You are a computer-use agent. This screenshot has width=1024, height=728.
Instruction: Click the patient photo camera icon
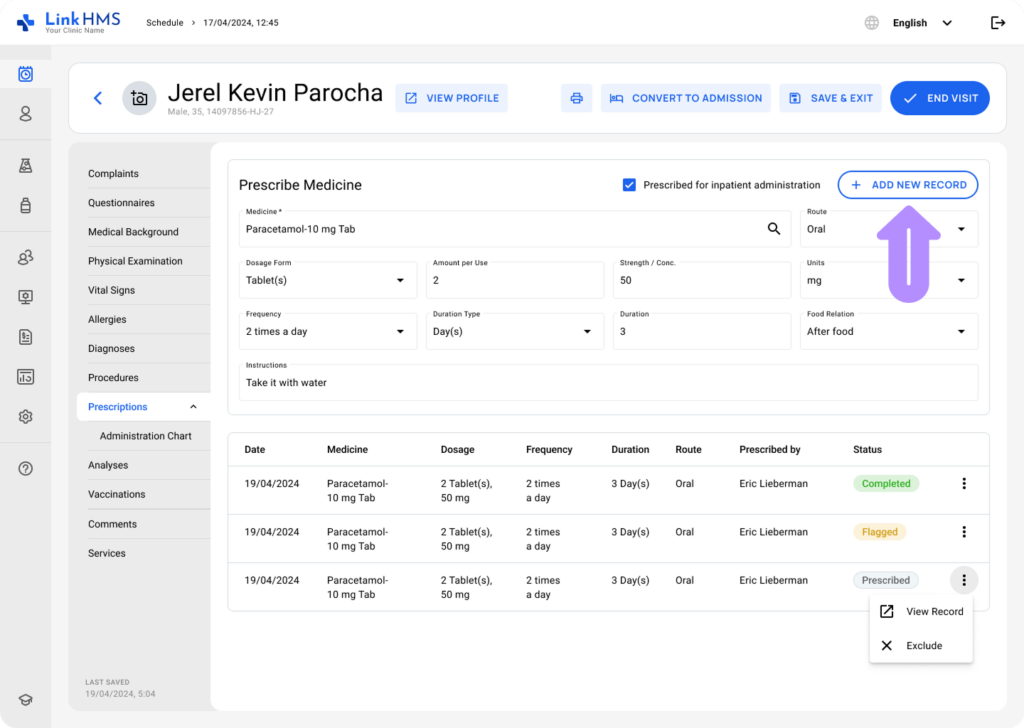(139, 98)
